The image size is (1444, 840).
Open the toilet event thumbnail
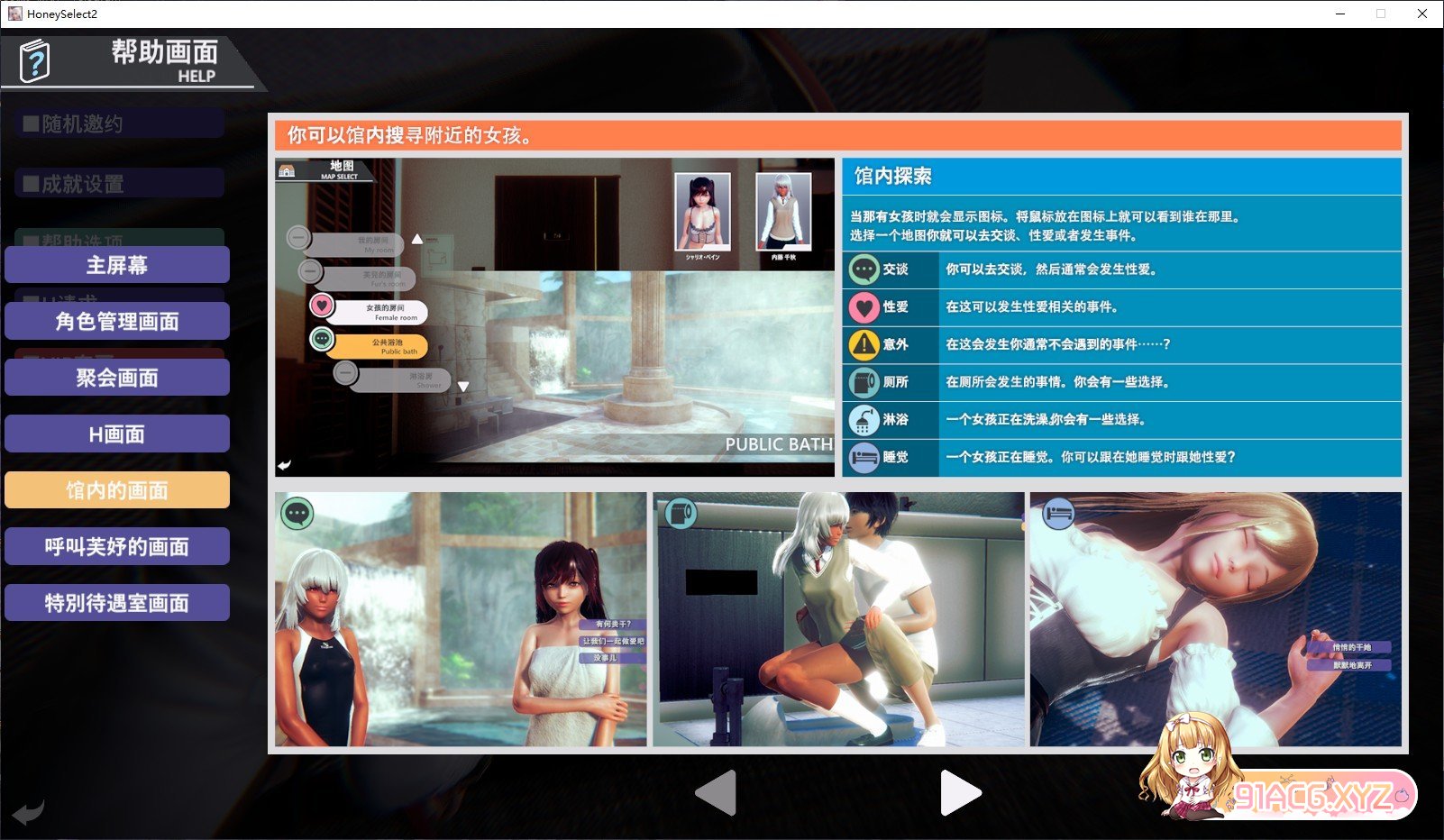[838, 619]
